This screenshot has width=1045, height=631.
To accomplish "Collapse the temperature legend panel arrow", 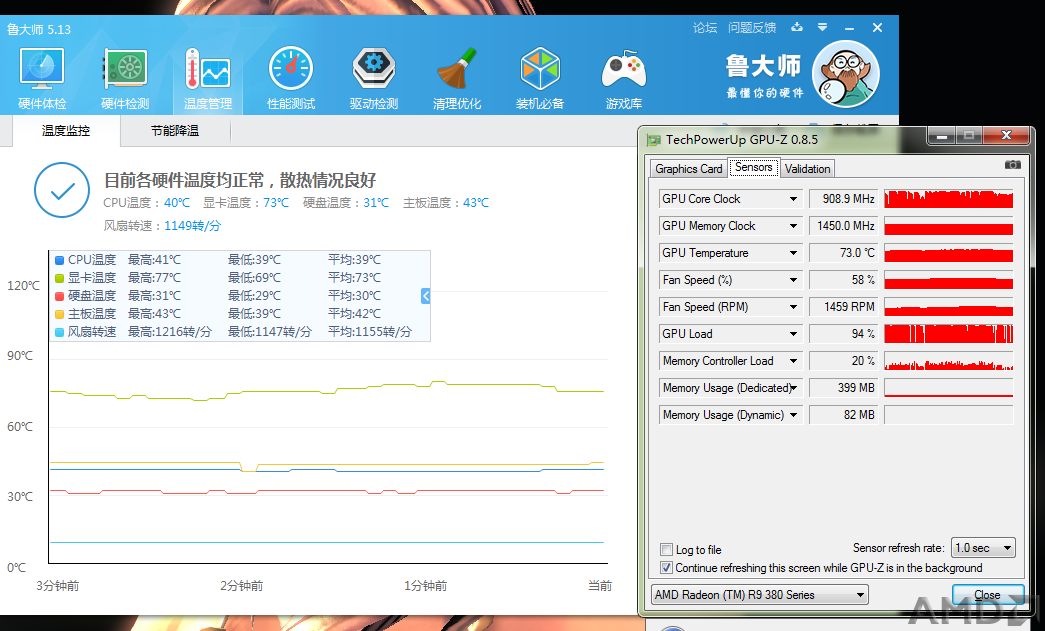I will (x=426, y=296).
